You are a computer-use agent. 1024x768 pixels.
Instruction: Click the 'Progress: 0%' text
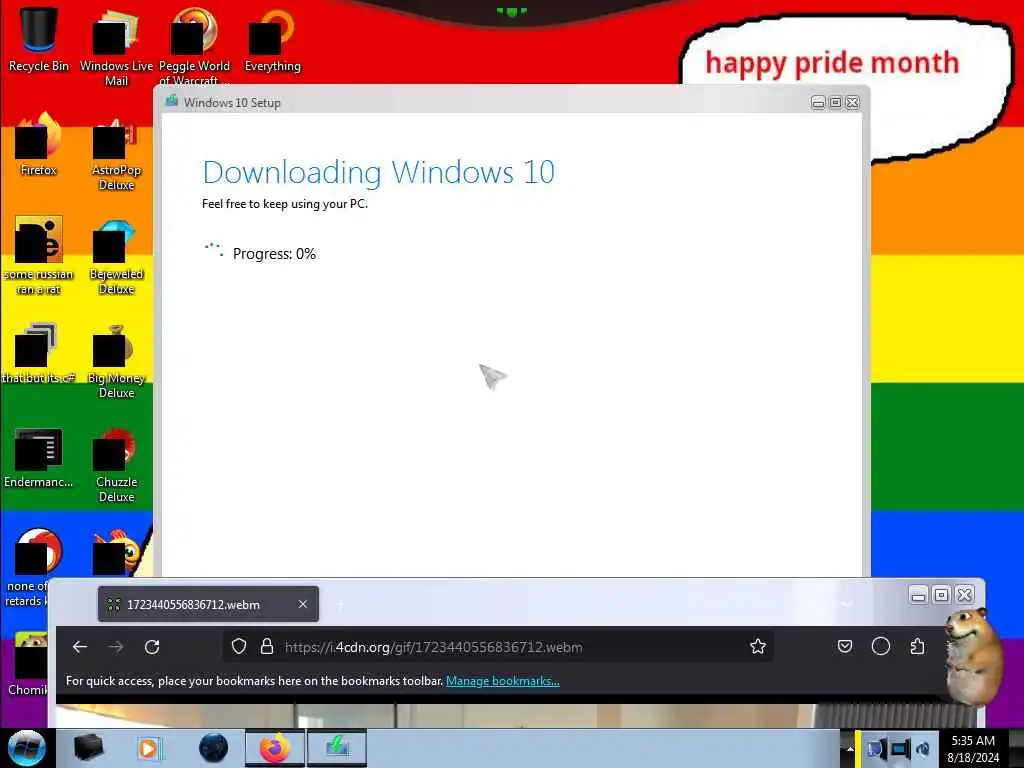274,253
